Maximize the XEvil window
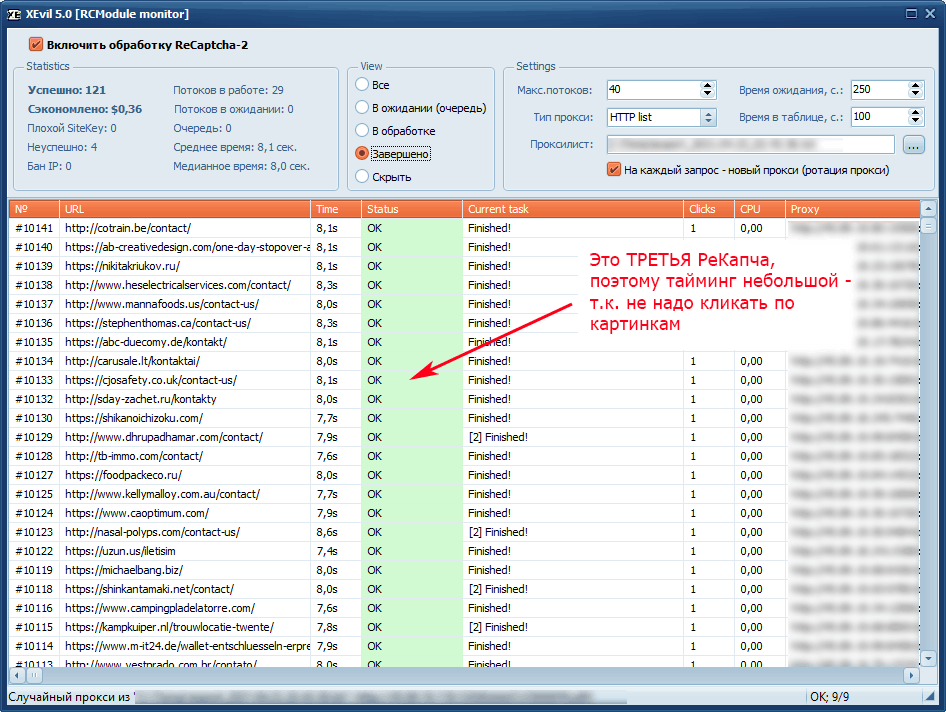This screenshot has height=712, width=946. coord(911,13)
